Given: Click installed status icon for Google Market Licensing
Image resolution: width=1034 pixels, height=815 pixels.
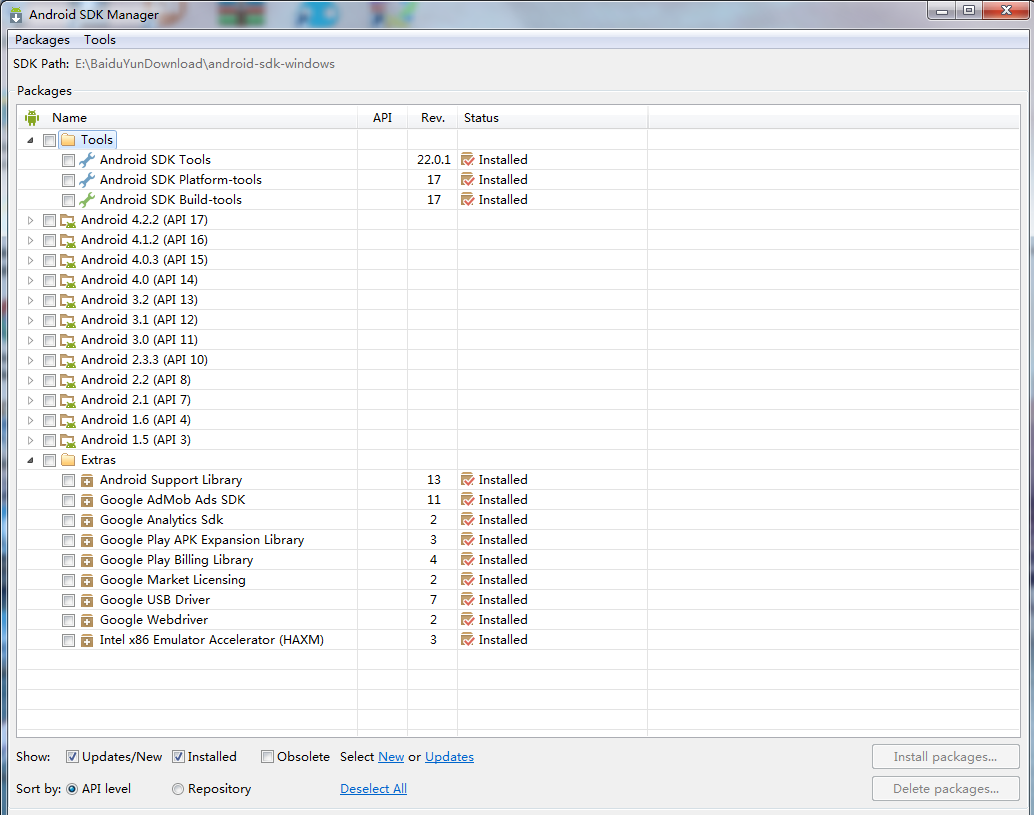Looking at the screenshot, I should coord(468,580).
